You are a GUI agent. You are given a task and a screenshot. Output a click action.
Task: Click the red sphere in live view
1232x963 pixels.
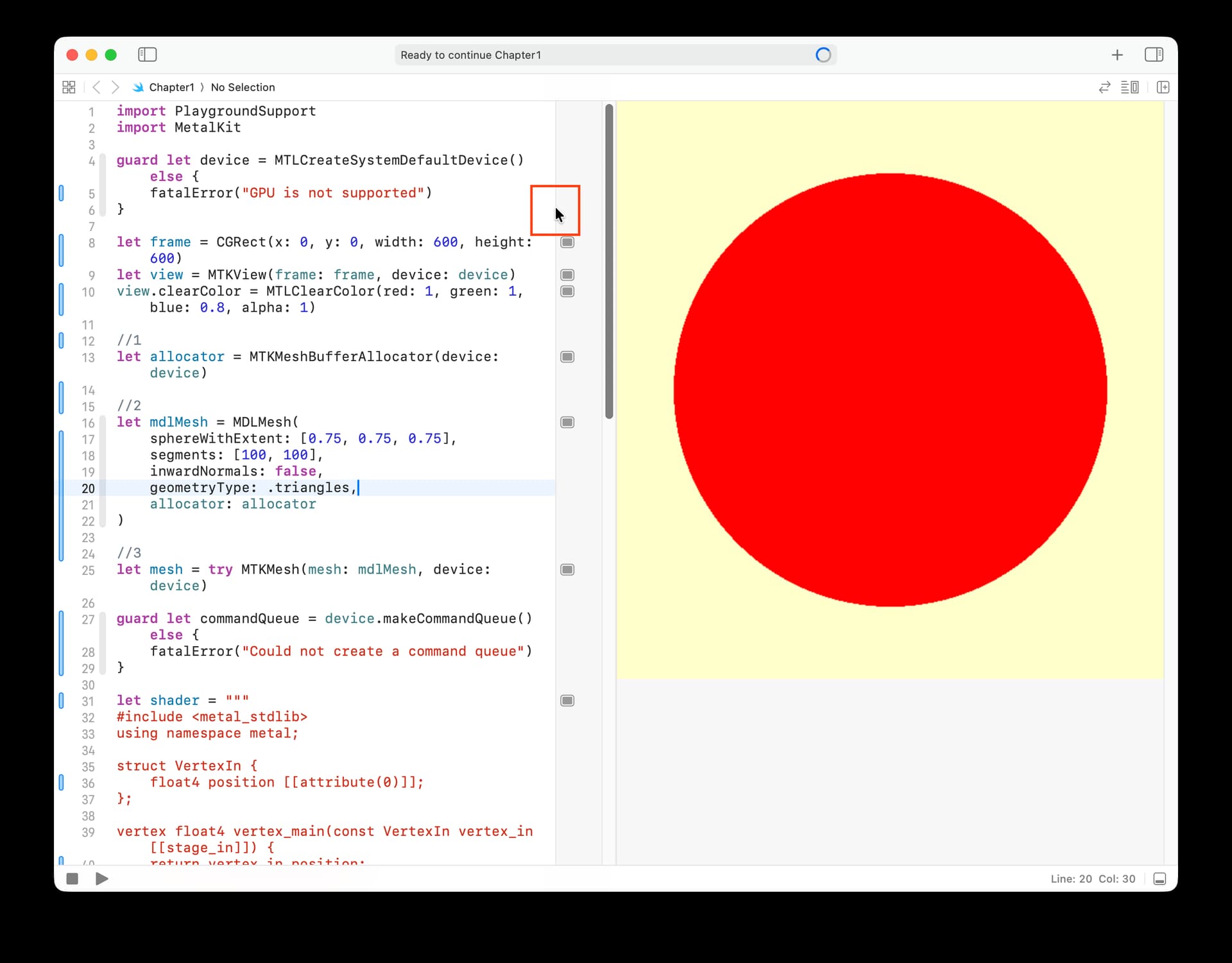[890, 389]
